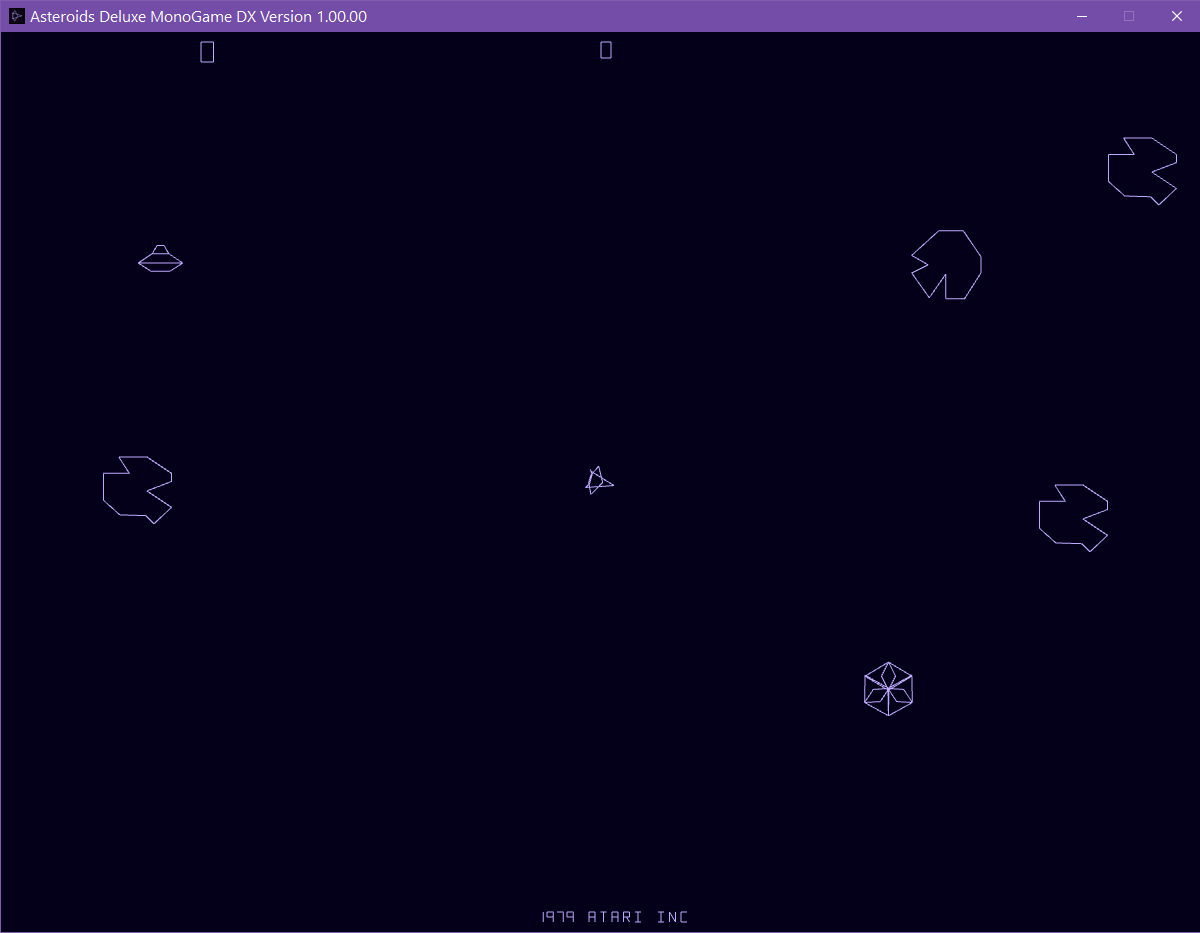Click the small ship icon at top left
The width and height of the screenshot is (1200, 933).
[x=207, y=50]
